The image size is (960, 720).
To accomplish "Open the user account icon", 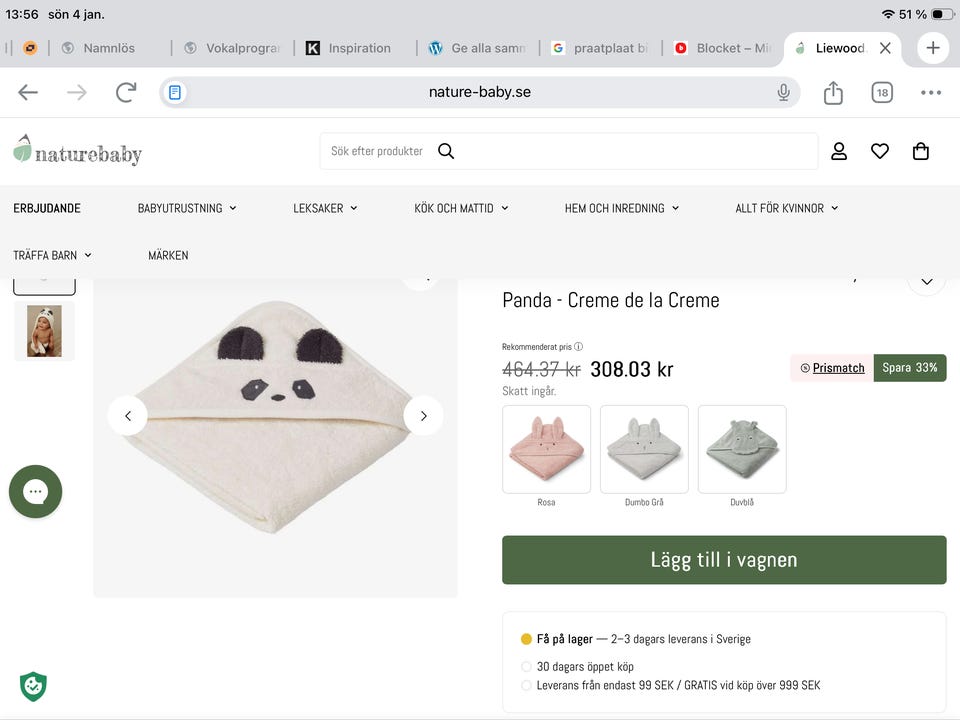I will click(x=839, y=151).
